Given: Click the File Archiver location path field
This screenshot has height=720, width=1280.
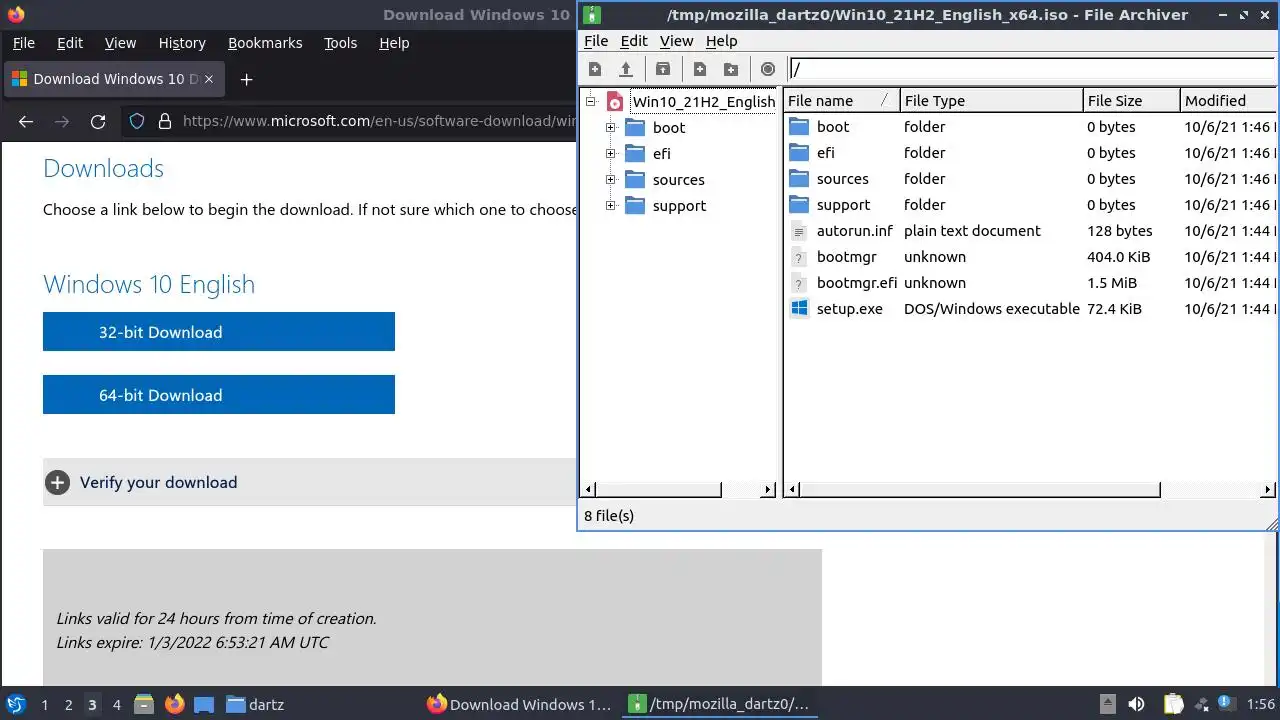Looking at the screenshot, I should (x=1032, y=69).
